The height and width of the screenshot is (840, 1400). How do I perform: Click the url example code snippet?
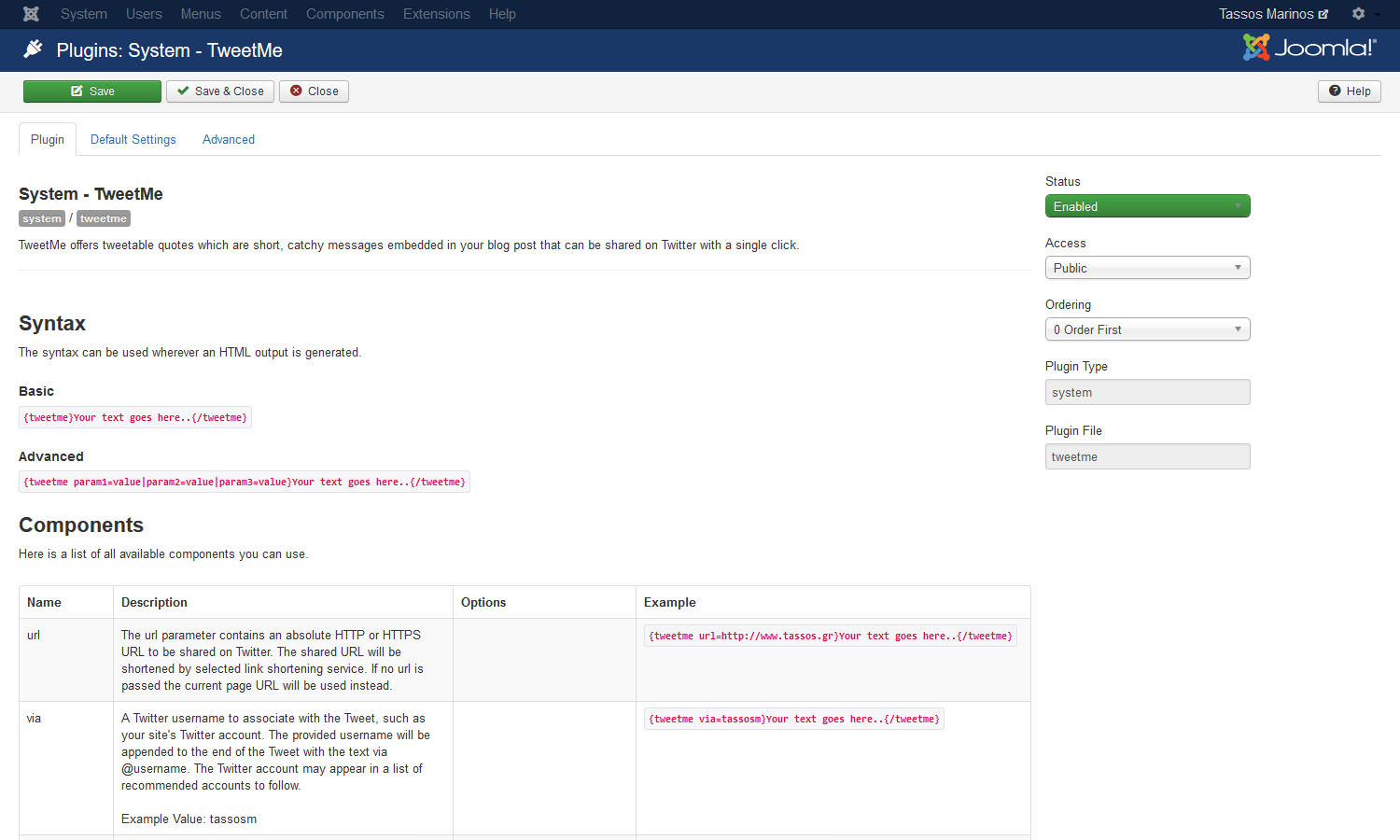(831, 636)
